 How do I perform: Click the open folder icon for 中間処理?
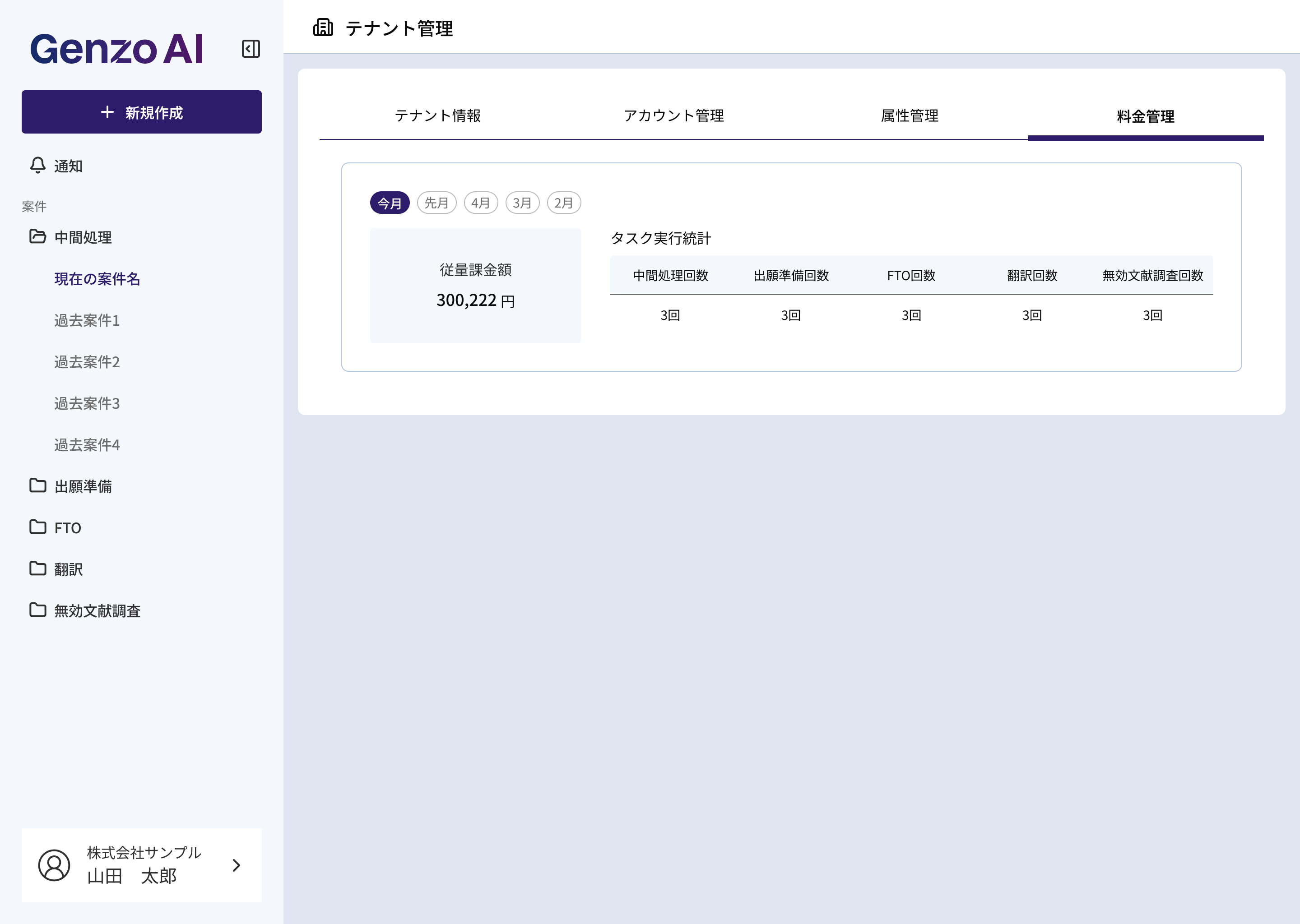(37, 237)
